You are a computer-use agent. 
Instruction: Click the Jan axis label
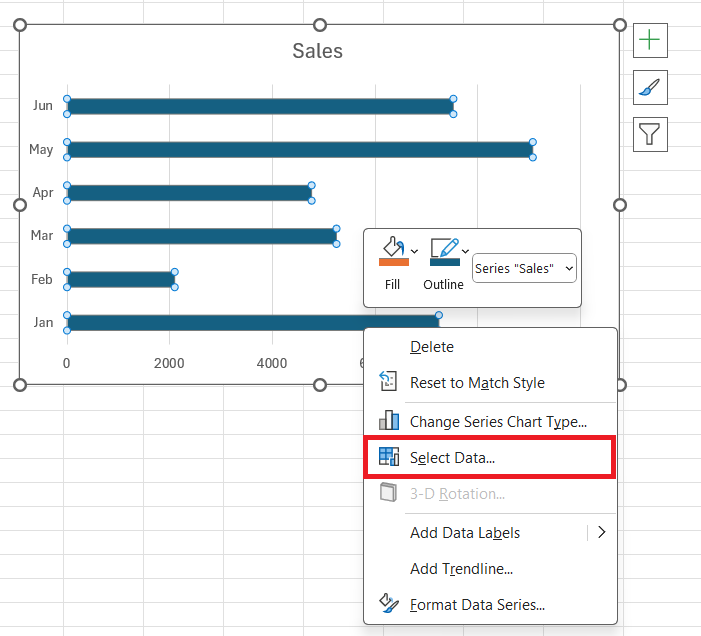43,322
